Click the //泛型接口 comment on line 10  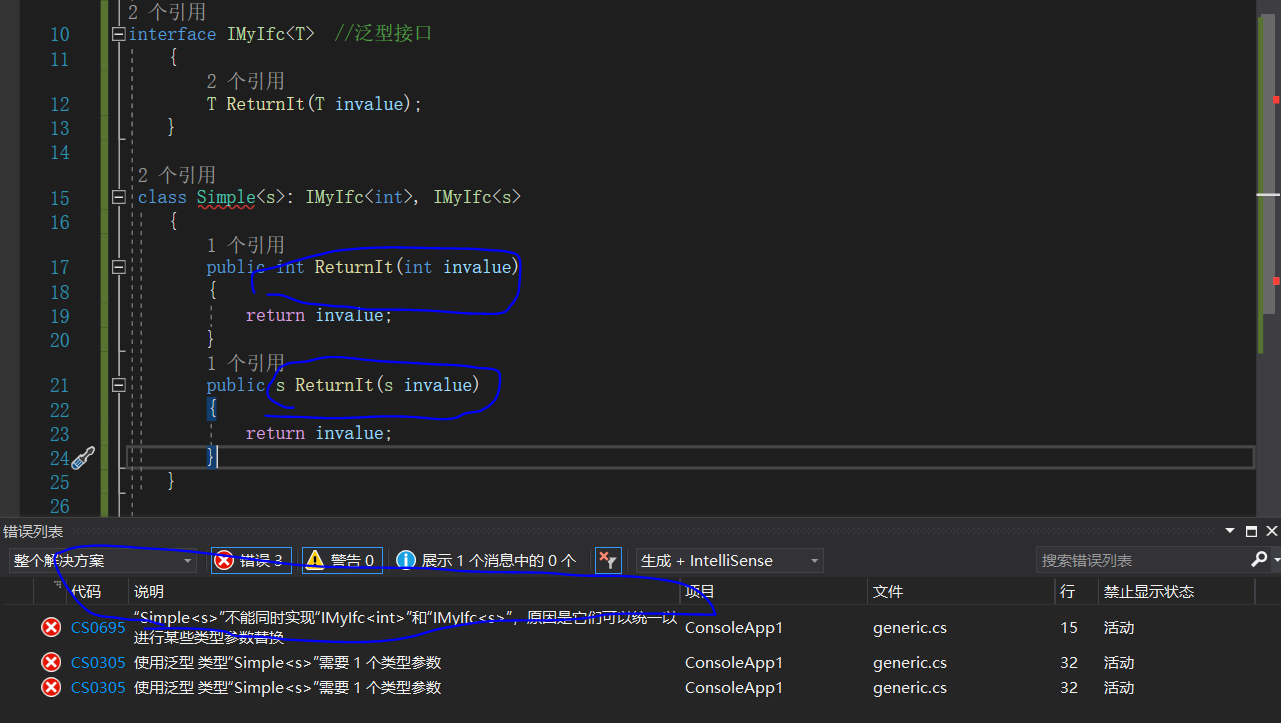coord(383,34)
